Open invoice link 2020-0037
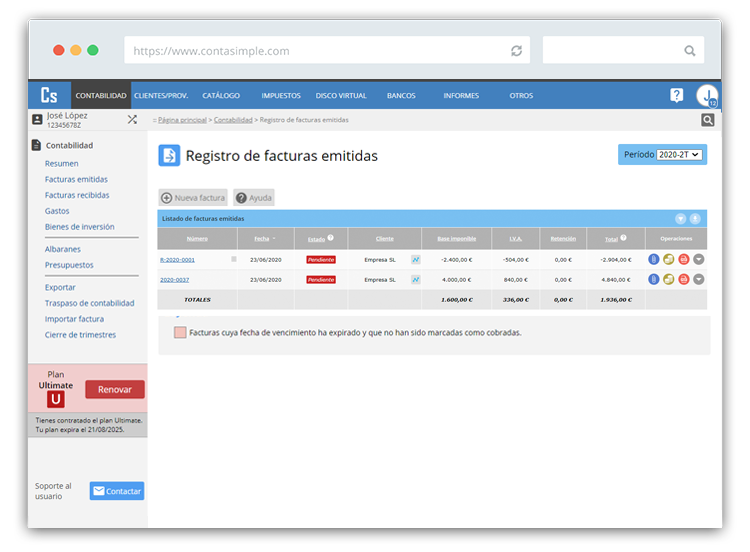 click(x=175, y=280)
